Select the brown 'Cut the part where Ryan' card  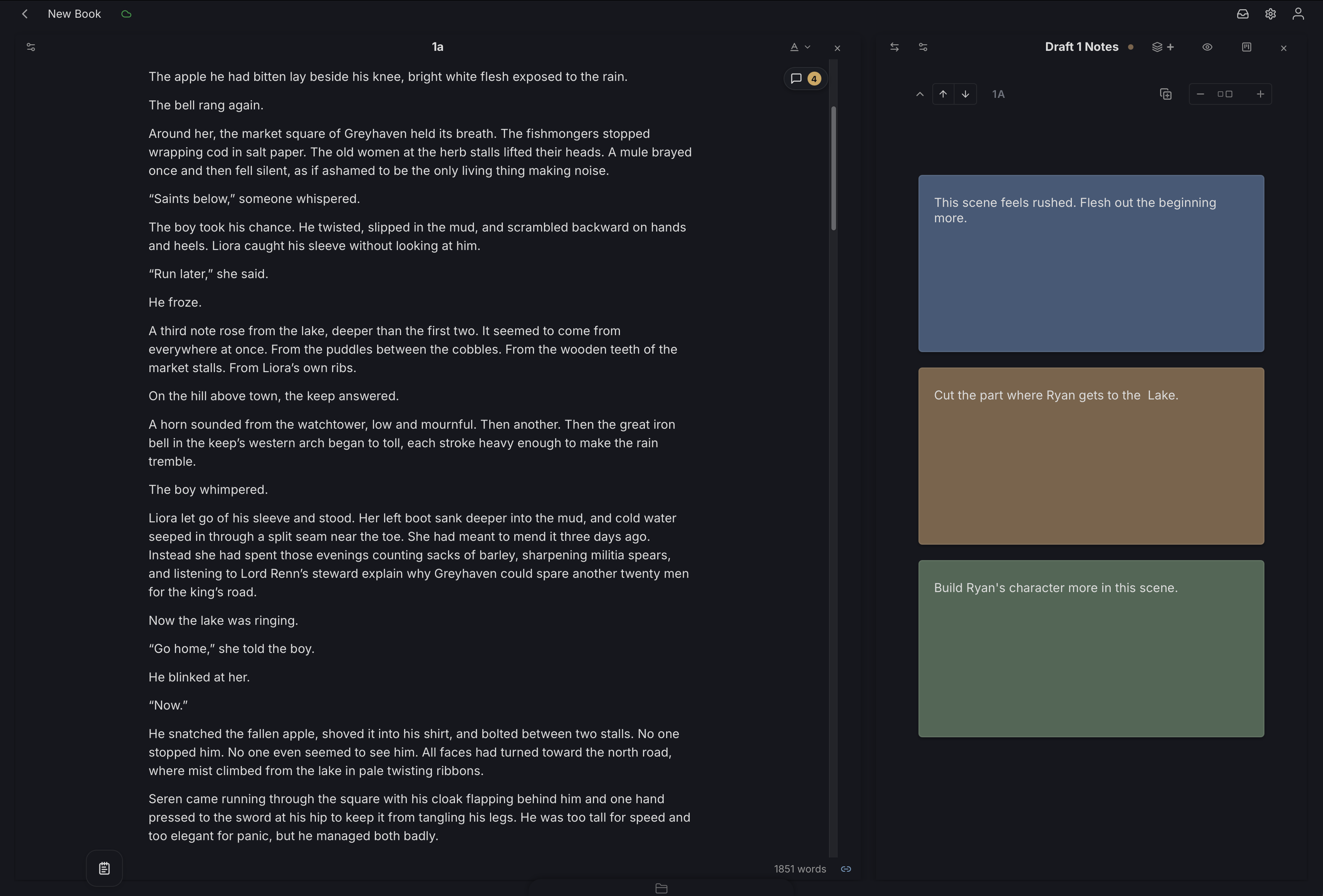coord(1091,456)
